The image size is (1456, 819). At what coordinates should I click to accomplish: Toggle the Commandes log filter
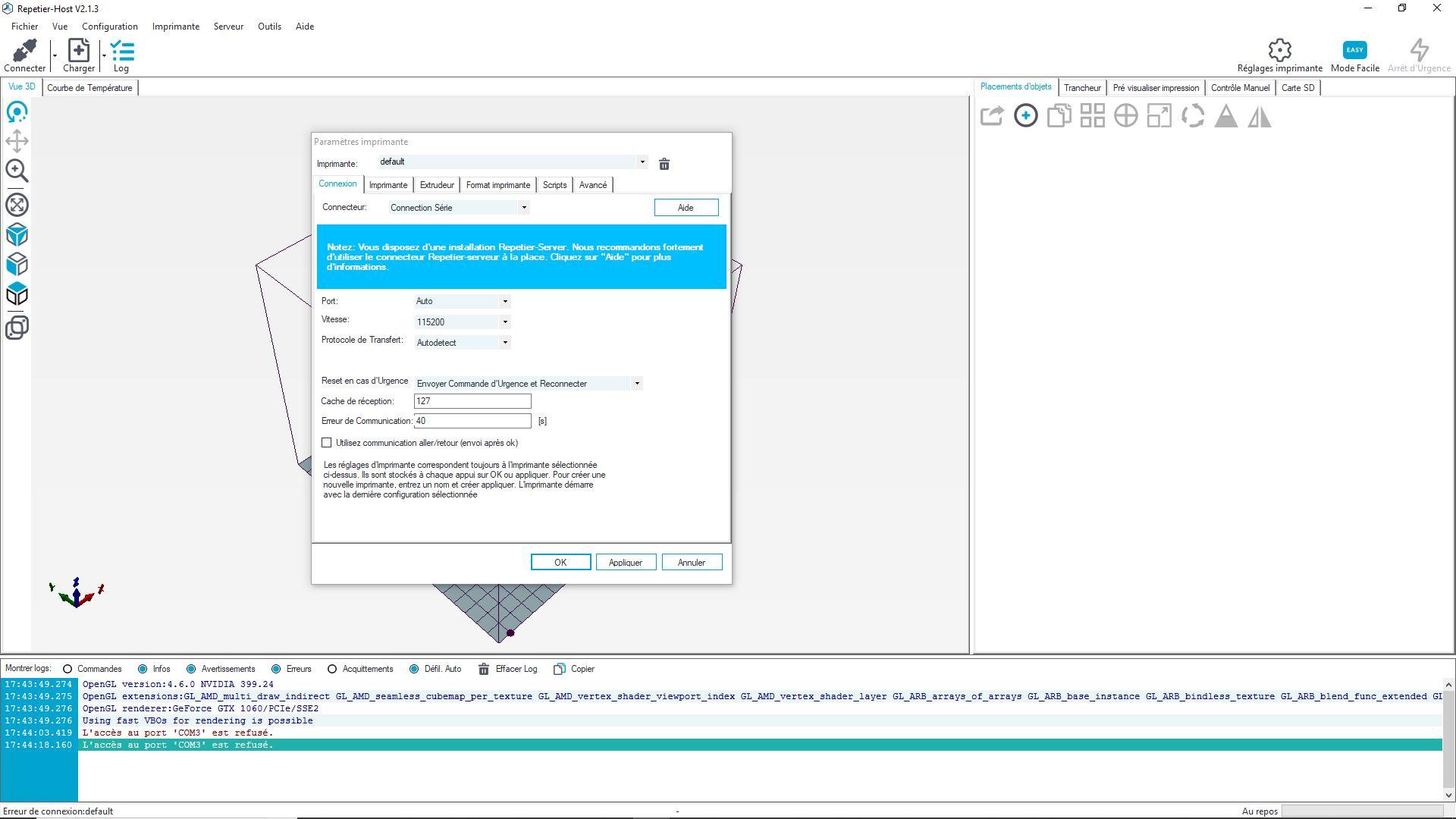point(67,669)
